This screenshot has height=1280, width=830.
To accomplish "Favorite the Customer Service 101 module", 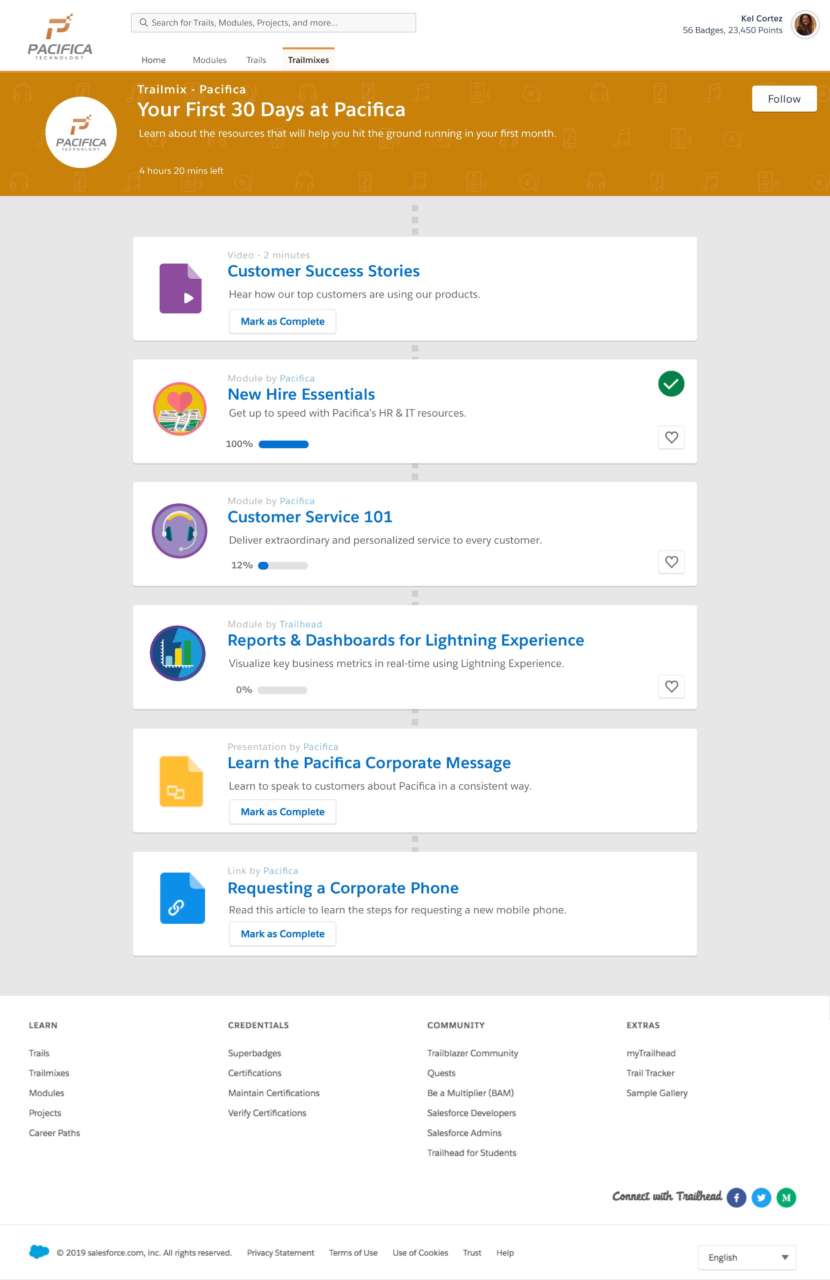I will click(x=671, y=562).
